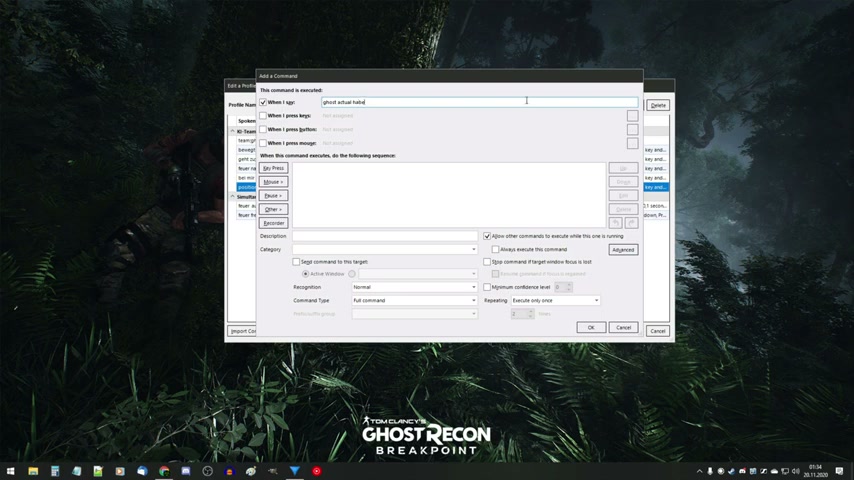Click the redo arrow below sequence buttons
Image resolution: width=854 pixels, height=480 pixels.
631,223
